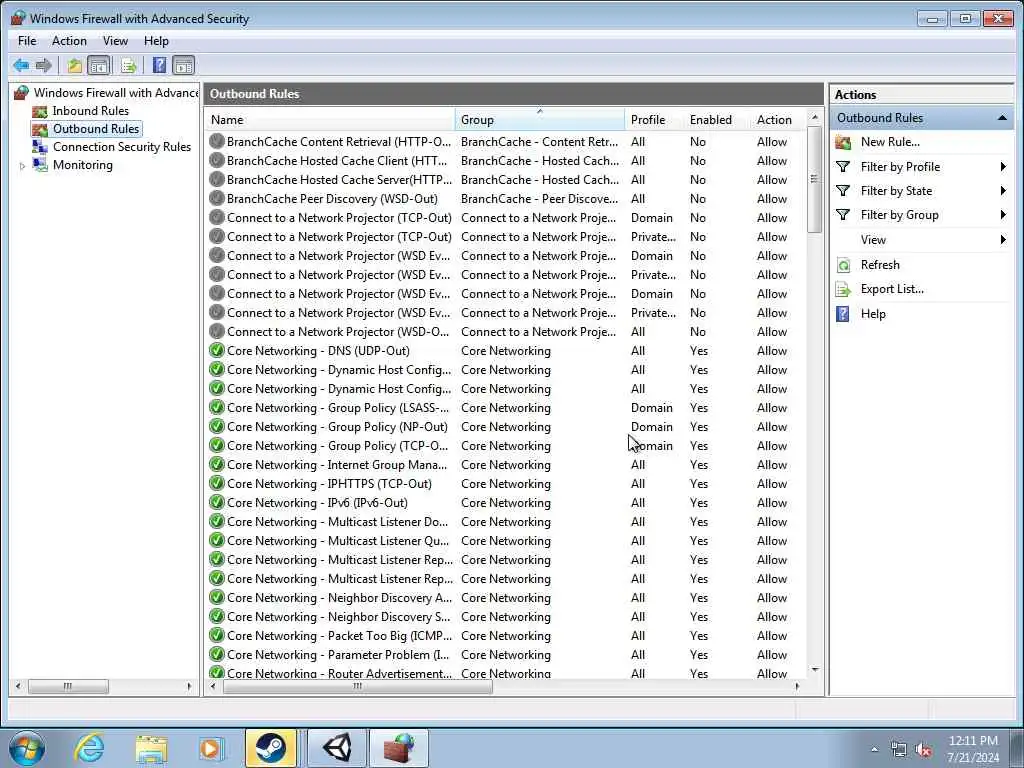Click the Monitoring tree icon
The image size is (1024, 768).
(x=40, y=165)
